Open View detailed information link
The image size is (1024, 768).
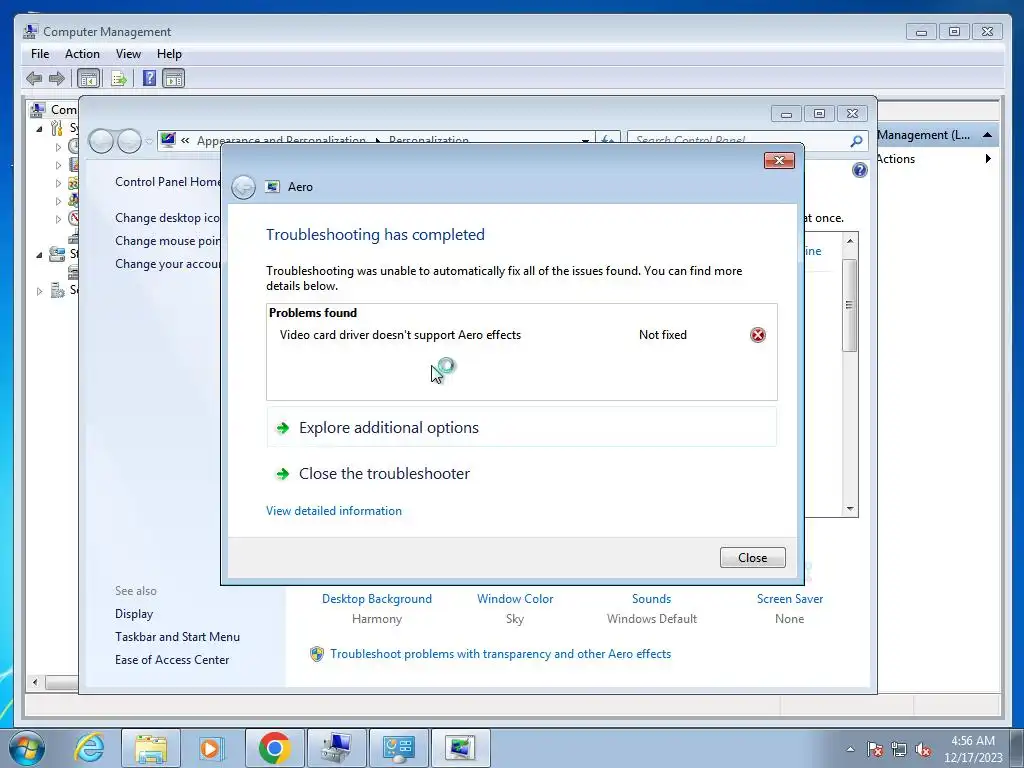pyautogui.click(x=334, y=511)
